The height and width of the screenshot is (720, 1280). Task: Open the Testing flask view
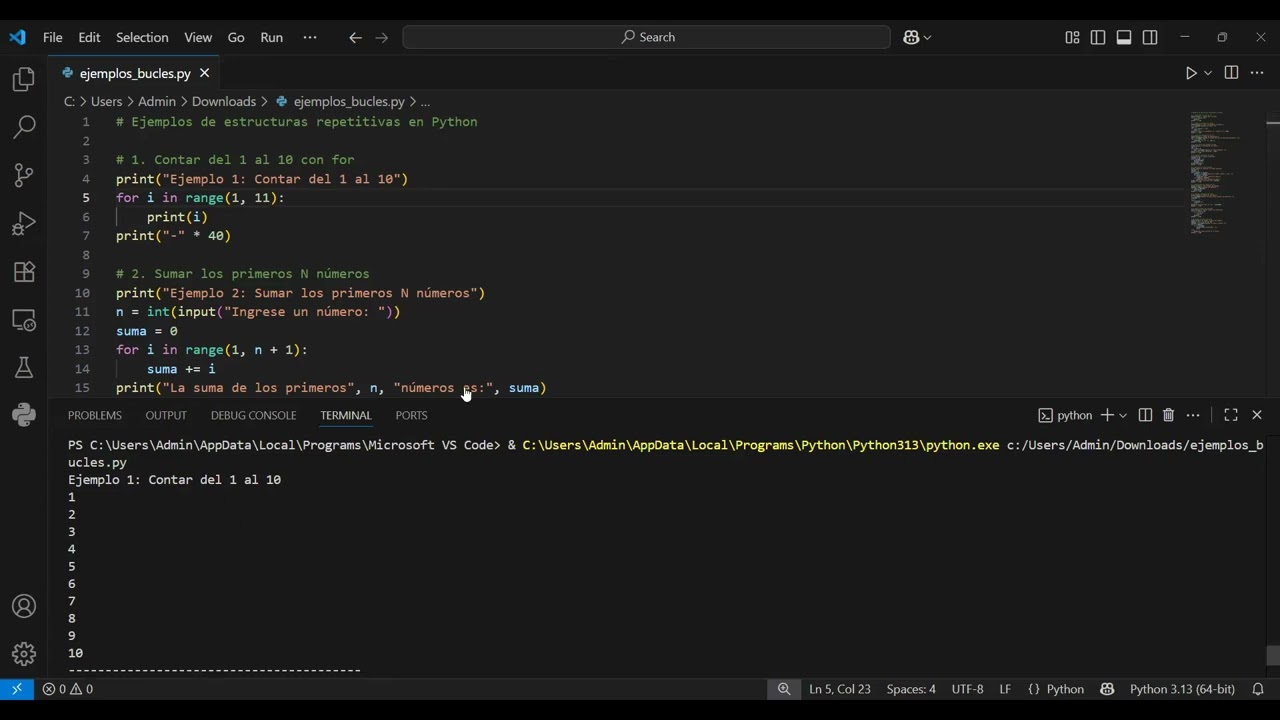click(24, 367)
